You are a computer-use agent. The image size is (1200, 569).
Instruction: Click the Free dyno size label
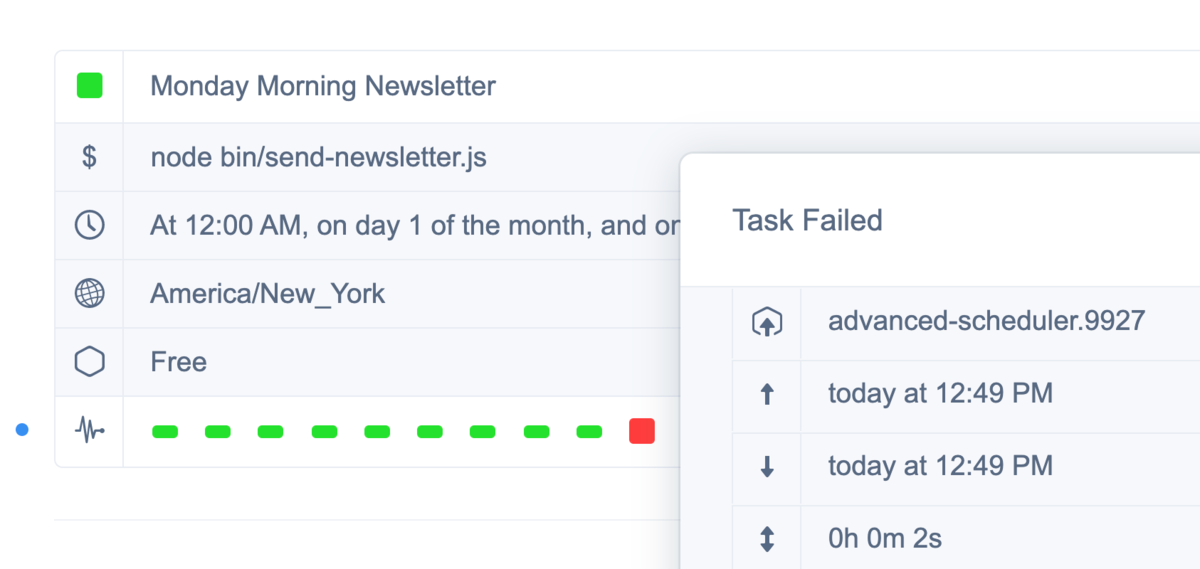178,362
